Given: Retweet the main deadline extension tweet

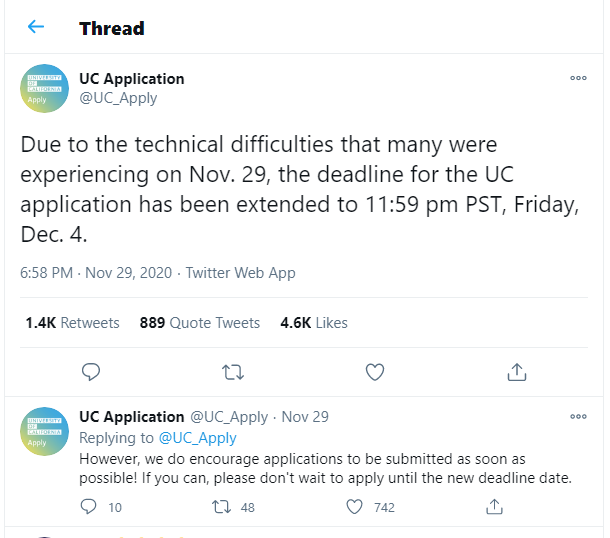Looking at the screenshot, I should [233, 372].
